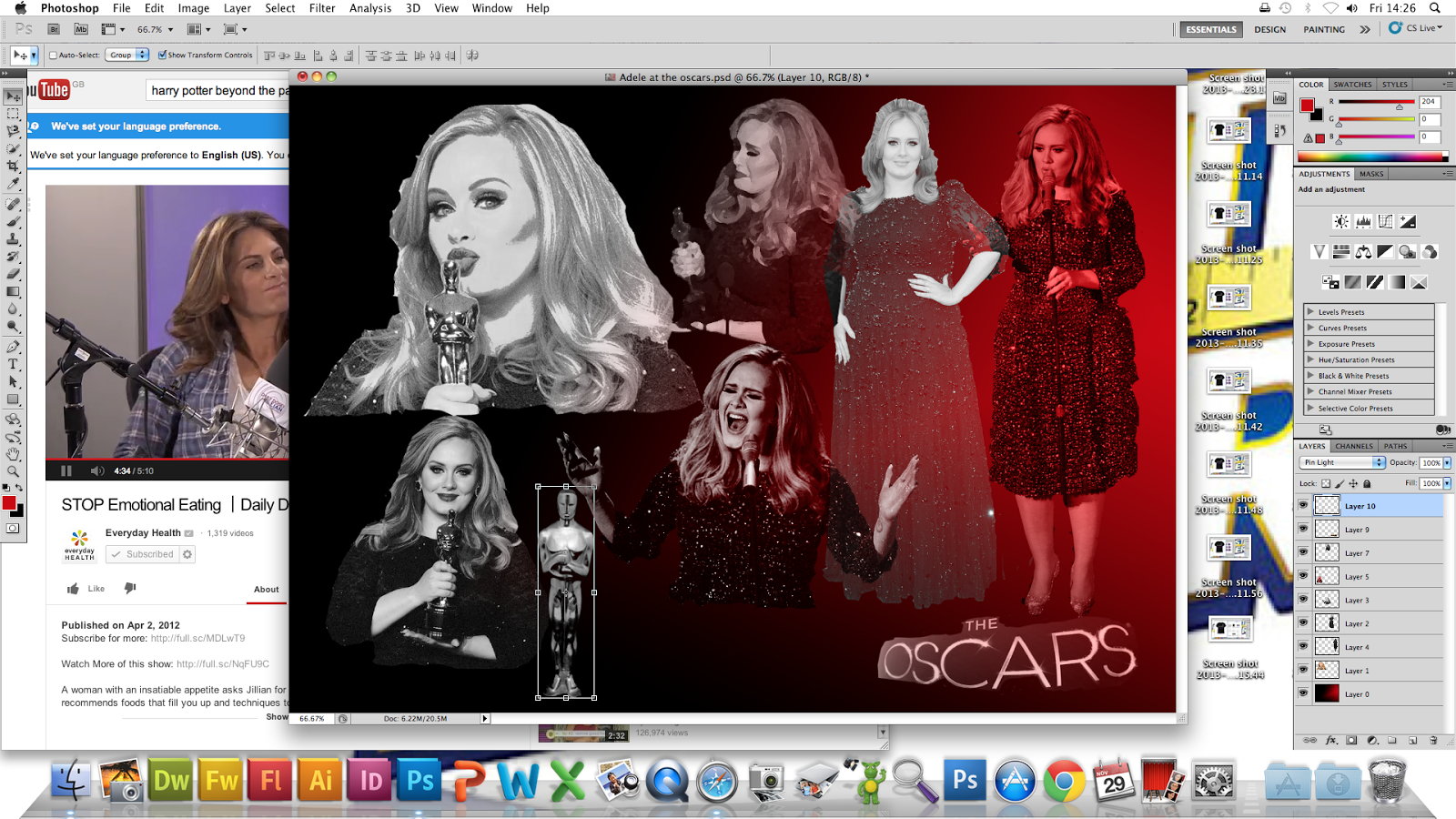This screenshot has width=1456, height=819.
Task: Create a new layer
Action: (x=1413, y=741)
